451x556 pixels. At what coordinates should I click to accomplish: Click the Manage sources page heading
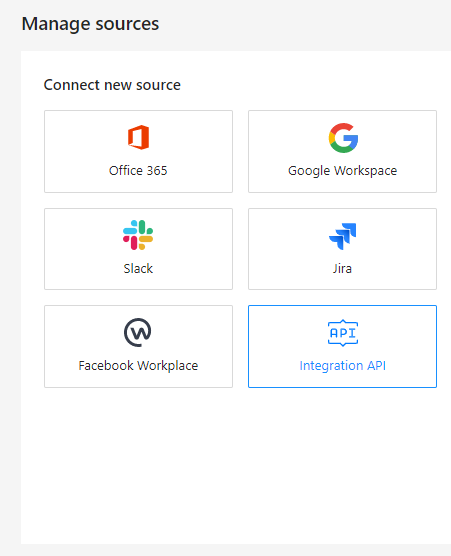pos(90,24)
